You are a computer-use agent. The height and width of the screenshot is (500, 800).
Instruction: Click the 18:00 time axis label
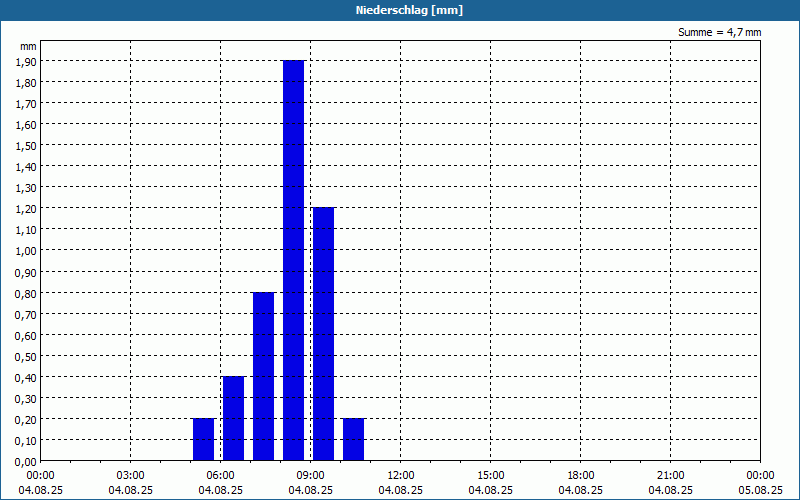coord(581,475)
